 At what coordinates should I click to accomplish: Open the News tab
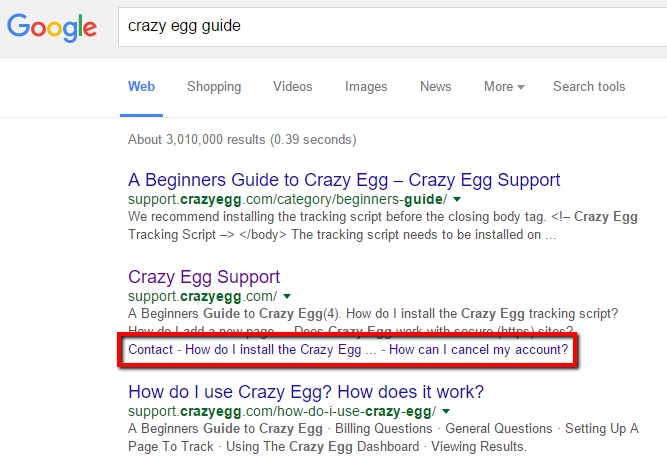436,86
